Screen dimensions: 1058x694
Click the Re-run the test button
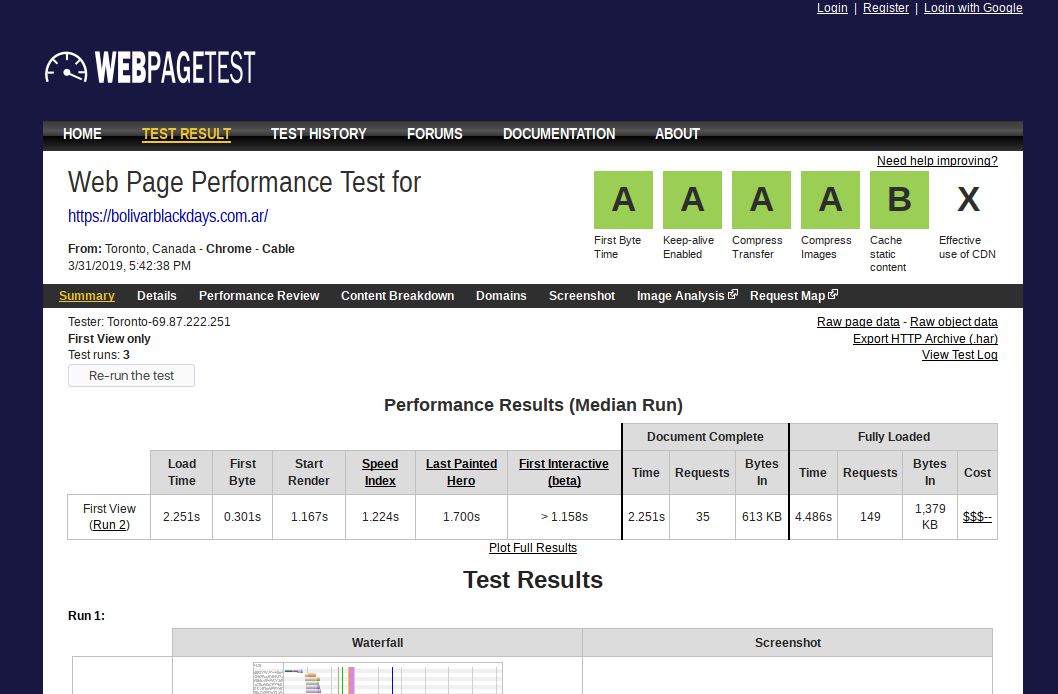coord(132,376)
